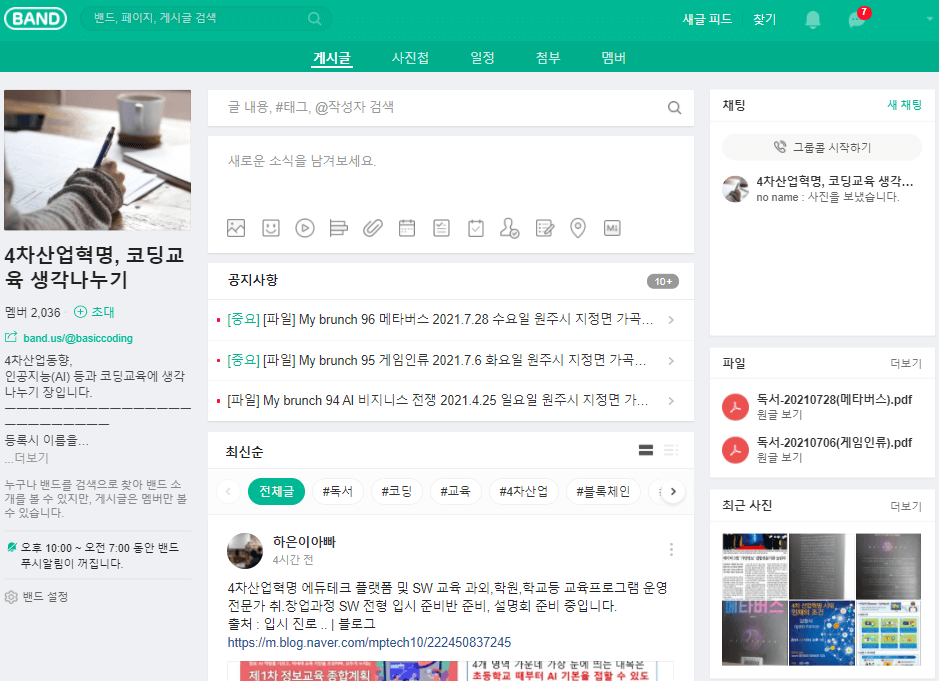
Task: Filter posts by #4차산업
Action: 523,492
